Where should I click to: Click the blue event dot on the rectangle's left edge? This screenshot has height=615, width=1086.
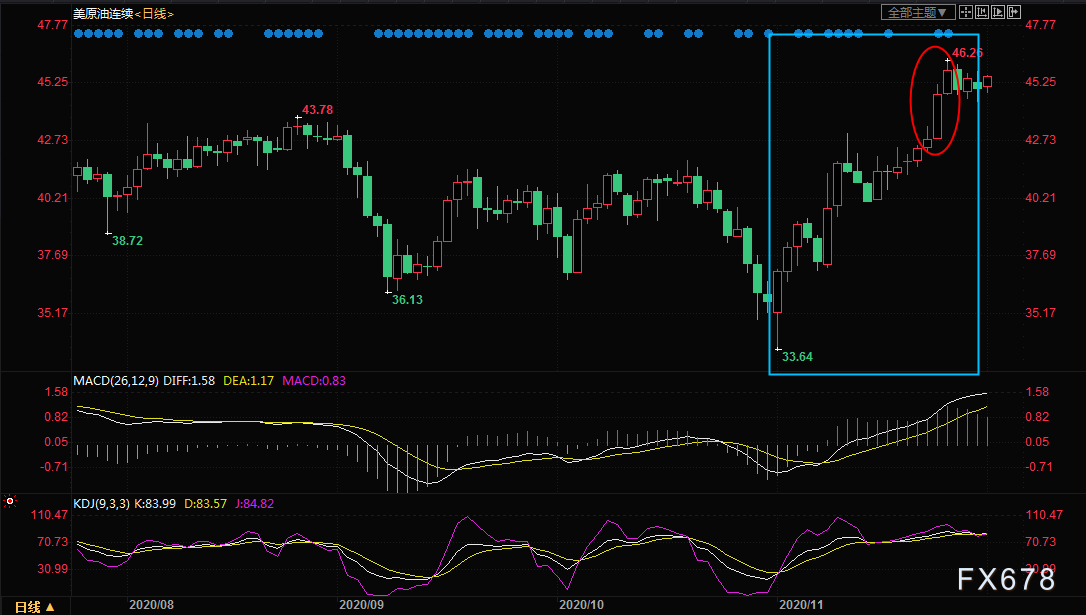(x=769, y=33)
